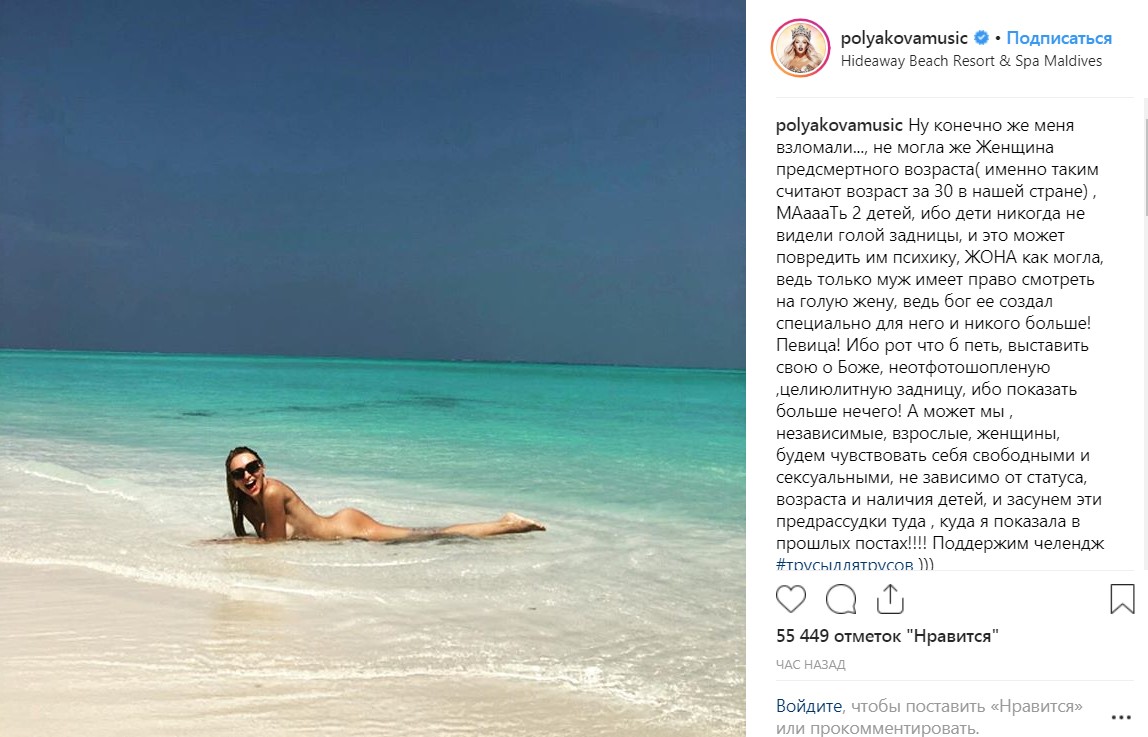Click the Подписаться follow button
This screenshot has width=1148, height=737.
click(x=1059, y=38)
